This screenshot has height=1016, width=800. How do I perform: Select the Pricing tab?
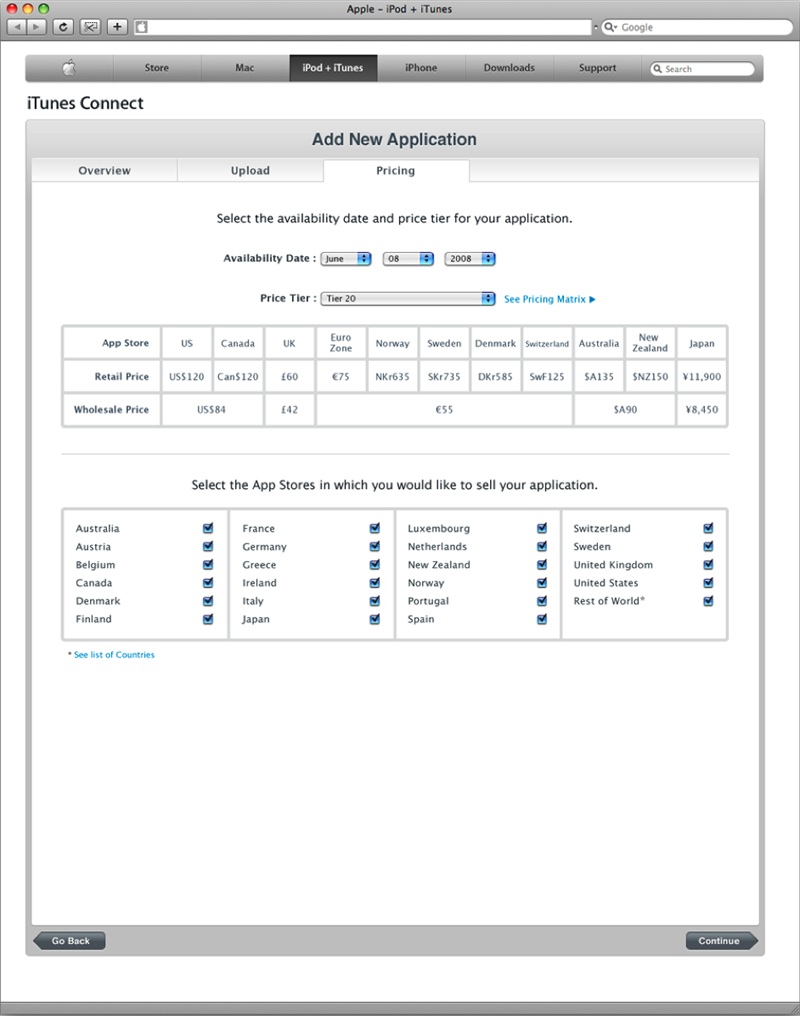point(396,170)
